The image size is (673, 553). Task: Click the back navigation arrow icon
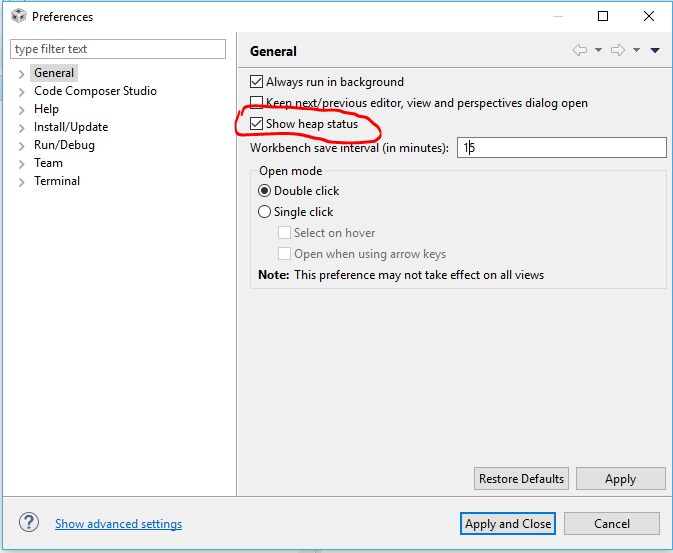[x=579, y=50]
